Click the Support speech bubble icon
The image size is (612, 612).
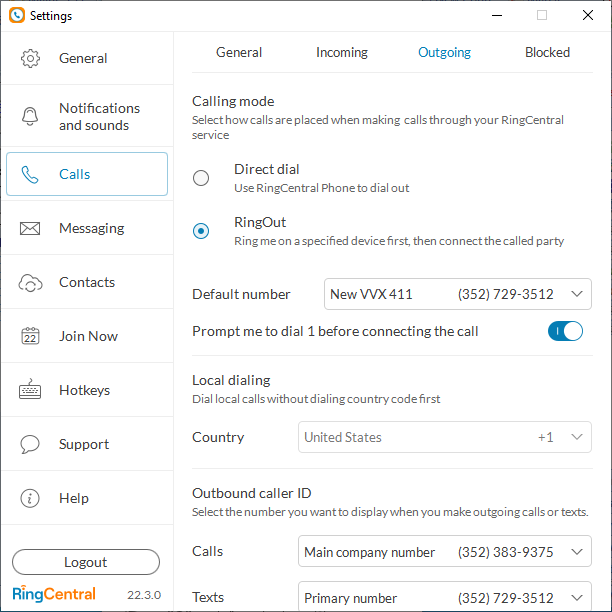coord(30,444)
